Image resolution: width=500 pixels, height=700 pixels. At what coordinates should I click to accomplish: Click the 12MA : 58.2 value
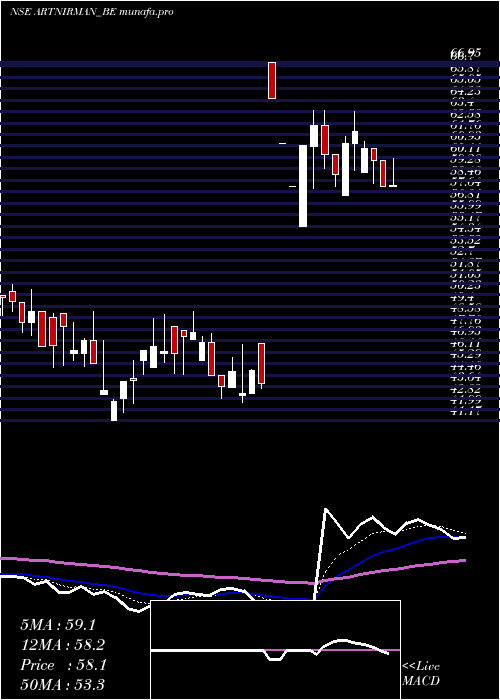click(63, 645)
